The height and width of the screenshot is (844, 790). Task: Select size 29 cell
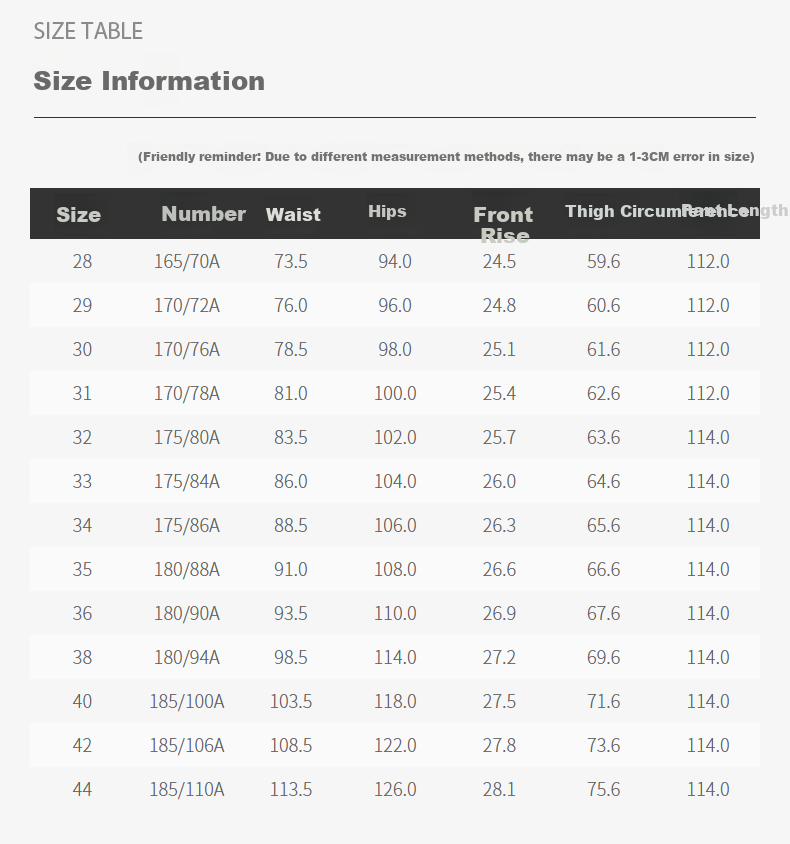(82, 306)
